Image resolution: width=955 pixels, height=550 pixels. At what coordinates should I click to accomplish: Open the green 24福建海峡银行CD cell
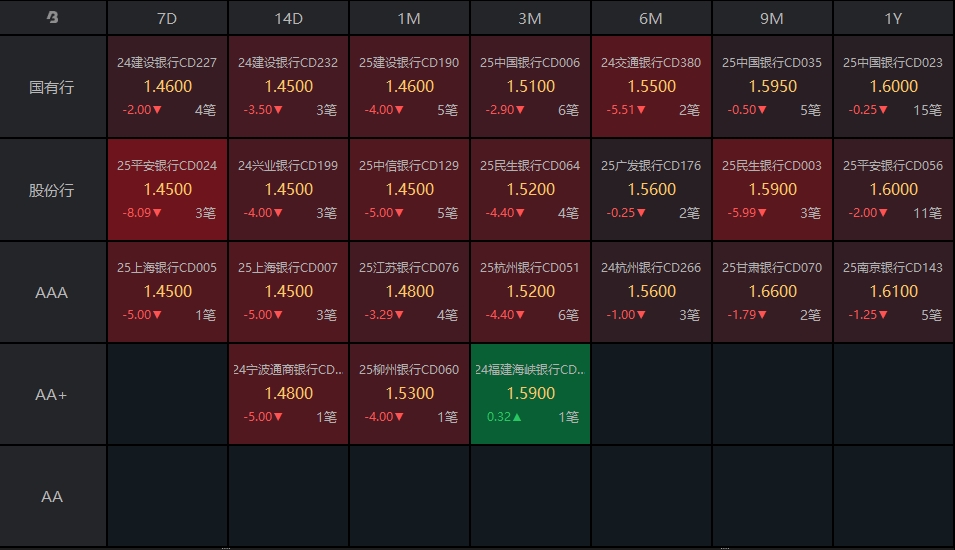530,394
